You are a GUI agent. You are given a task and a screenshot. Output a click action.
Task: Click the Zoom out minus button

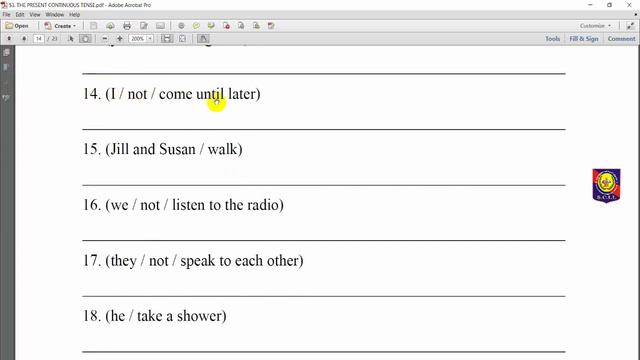point(104,38)
